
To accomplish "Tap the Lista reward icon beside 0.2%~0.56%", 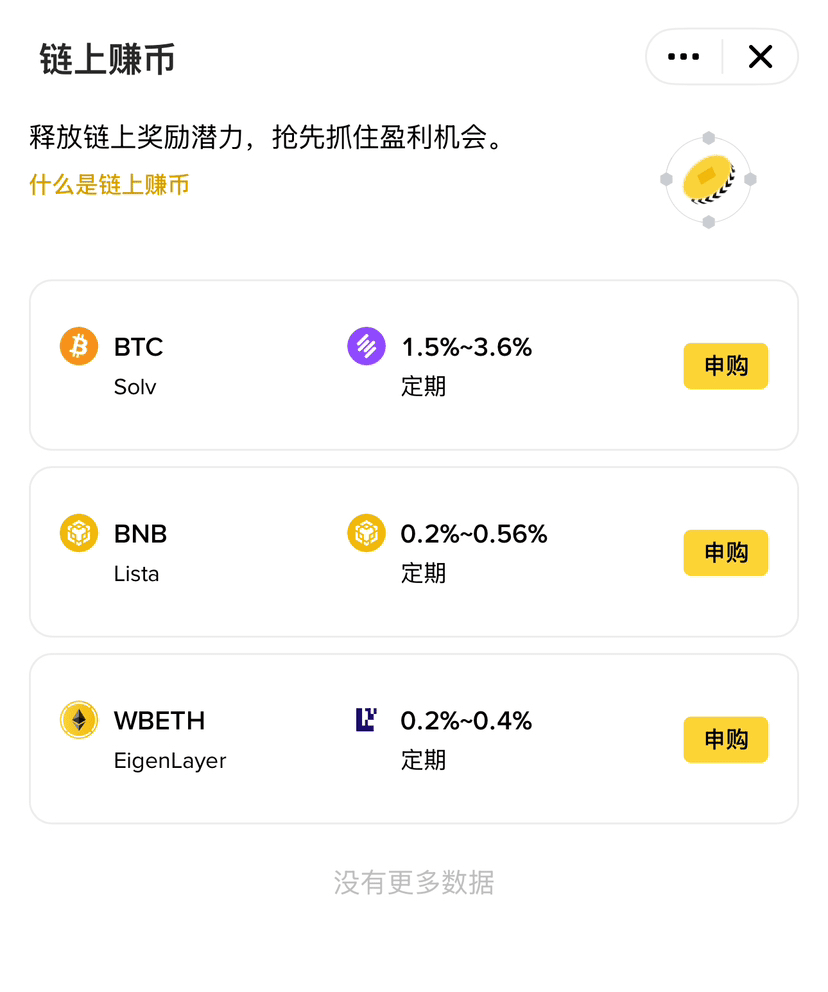I will click(366, 533).
